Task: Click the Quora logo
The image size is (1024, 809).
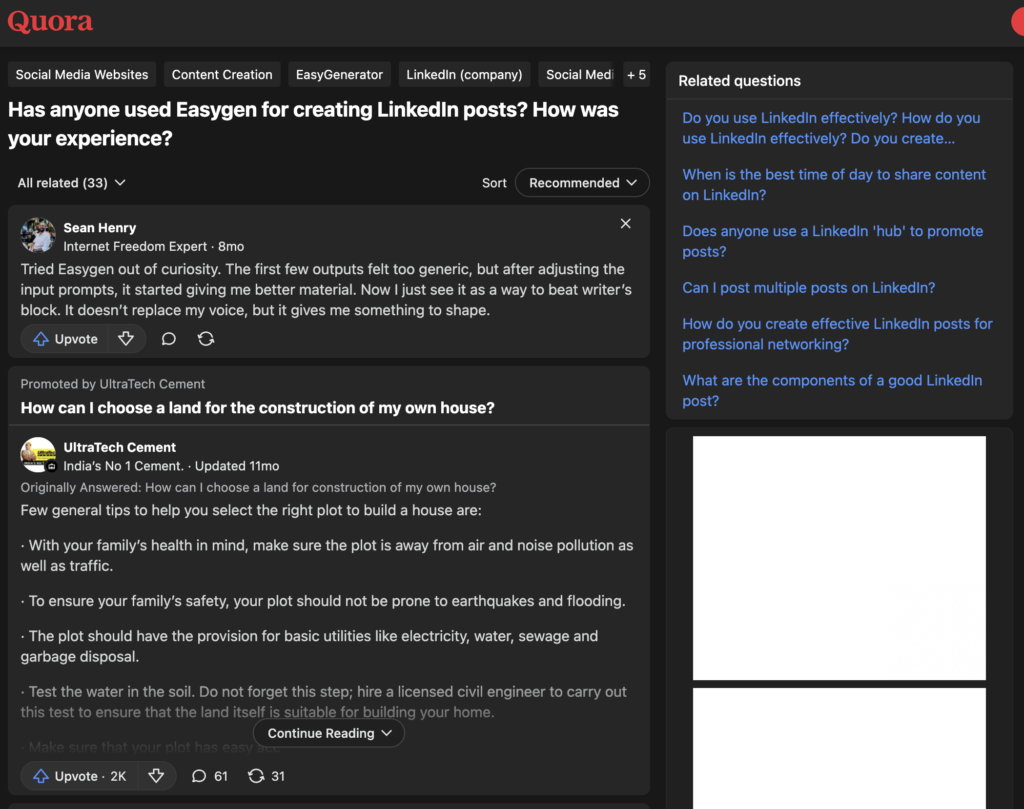Action: pos(50,22)
